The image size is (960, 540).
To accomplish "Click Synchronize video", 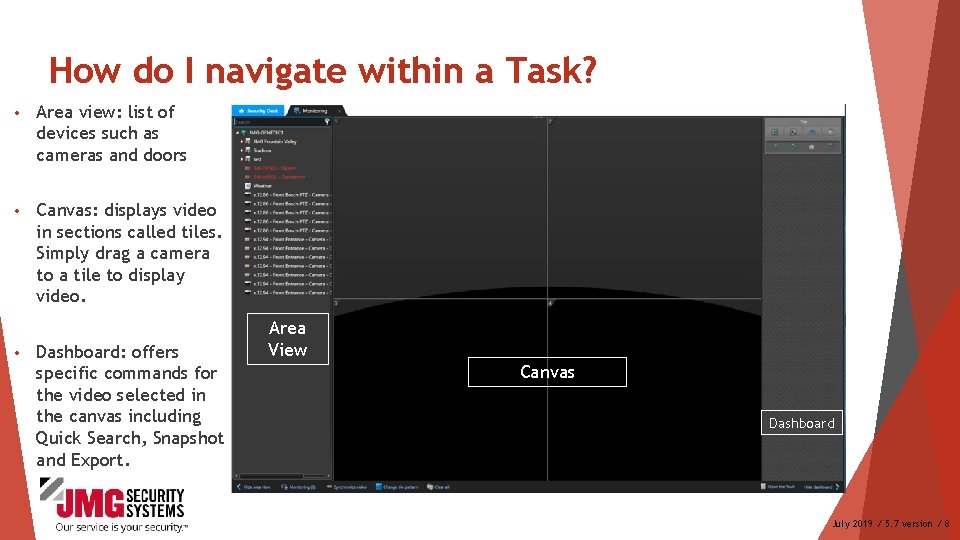I will pyautogui.click(x=347, y=487).
